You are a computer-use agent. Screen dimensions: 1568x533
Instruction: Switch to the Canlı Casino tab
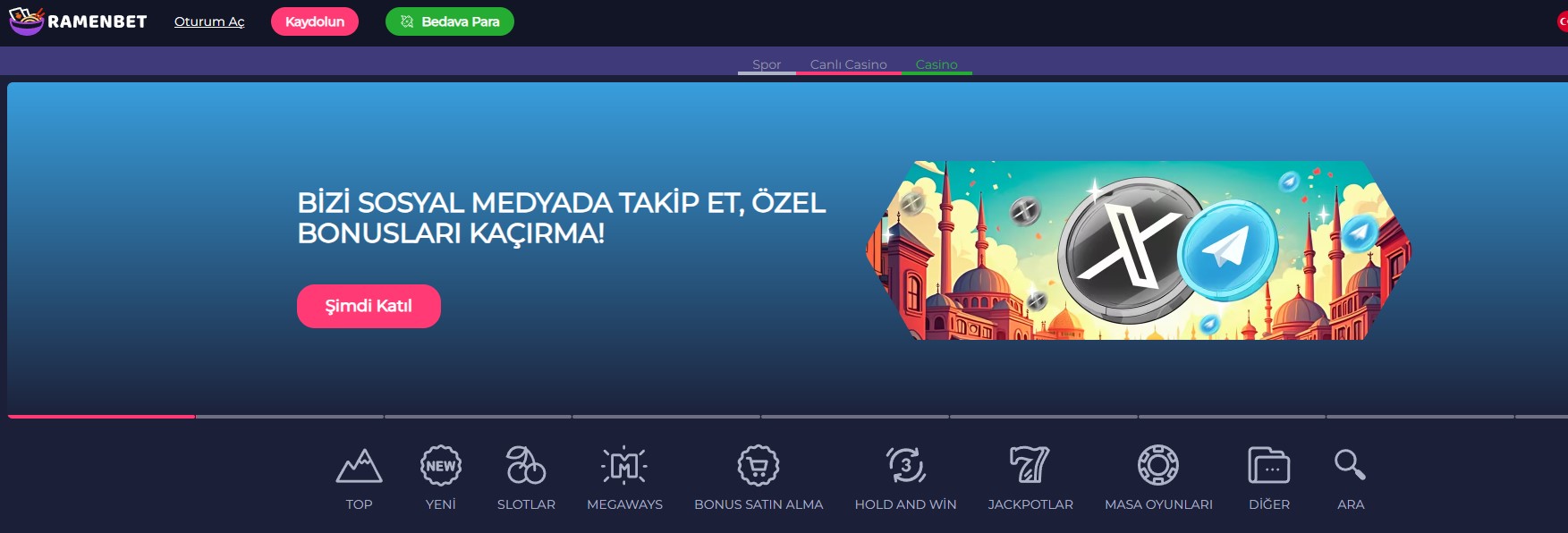(848, 64)
